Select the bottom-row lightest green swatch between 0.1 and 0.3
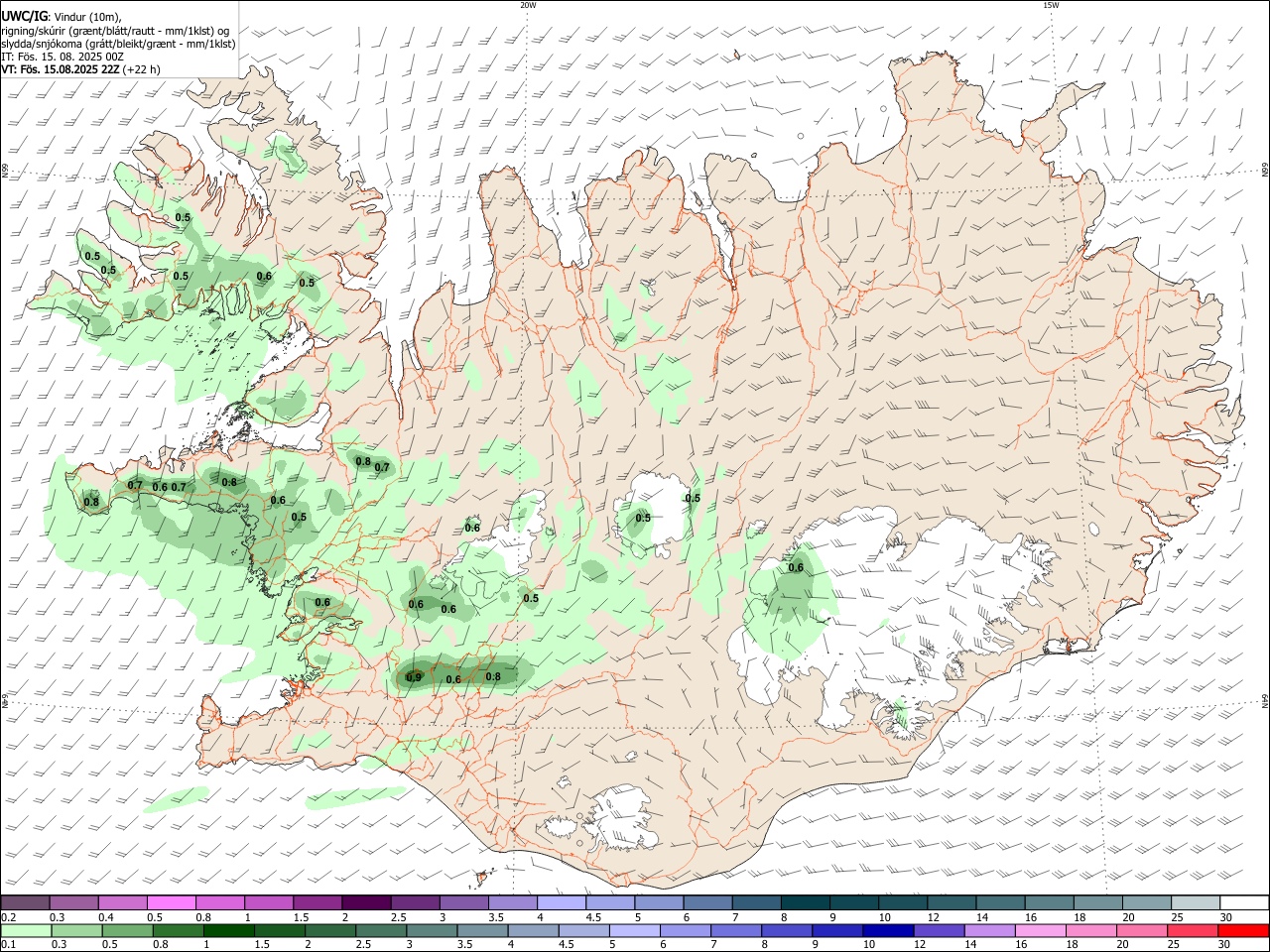1270x952 pixels. click(26, 931)
